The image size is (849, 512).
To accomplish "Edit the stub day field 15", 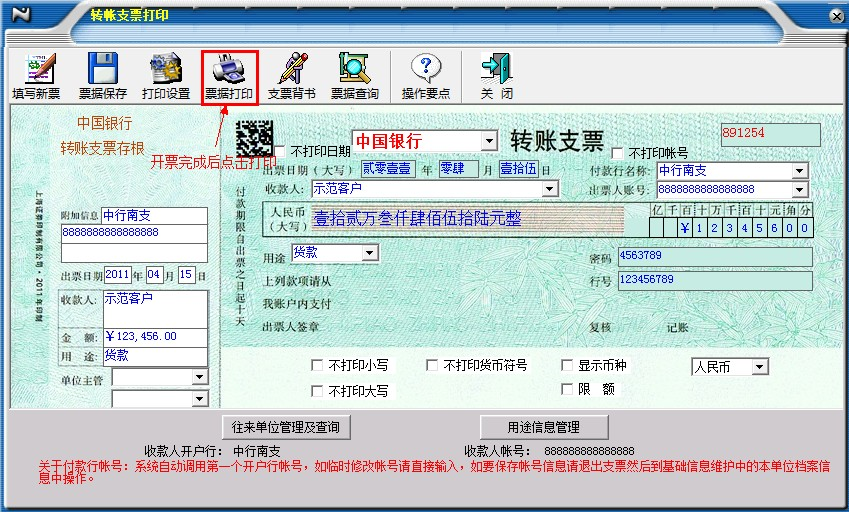I will 186,274.
